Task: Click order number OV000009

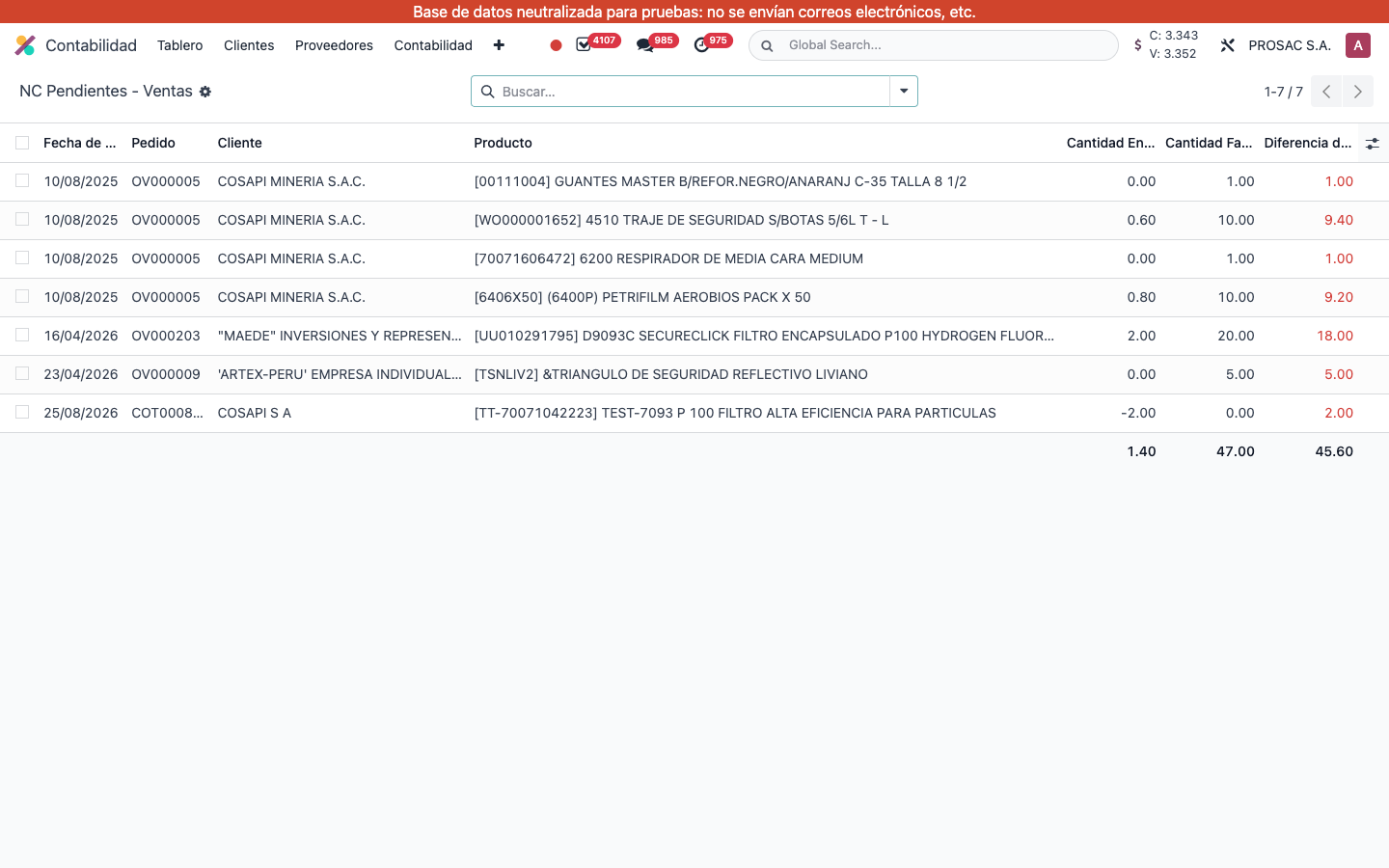Action: (x=166, y=374)
